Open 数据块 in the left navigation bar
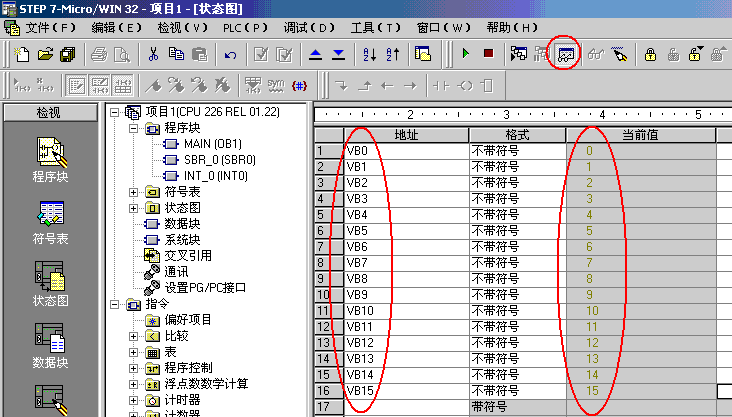The image size is (732, 417). 50,344
